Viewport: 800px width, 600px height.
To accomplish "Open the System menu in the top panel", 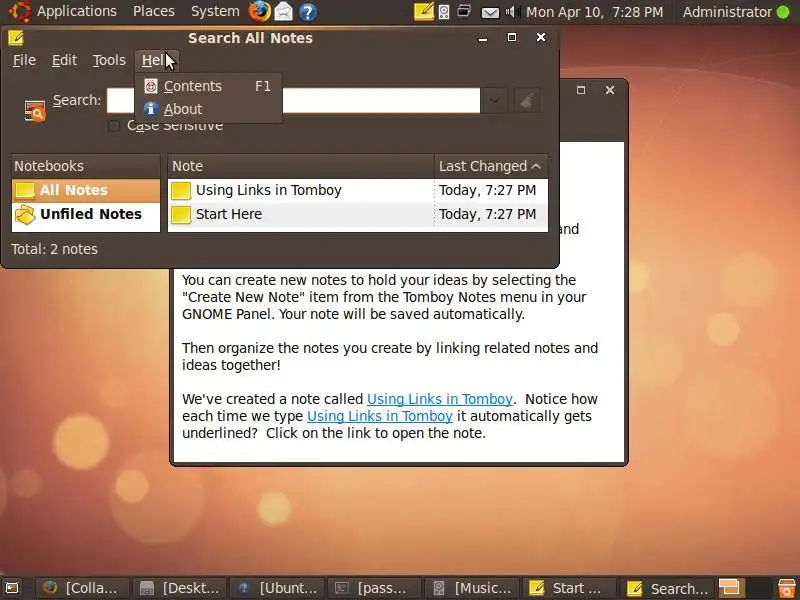I will pos(215,11).
